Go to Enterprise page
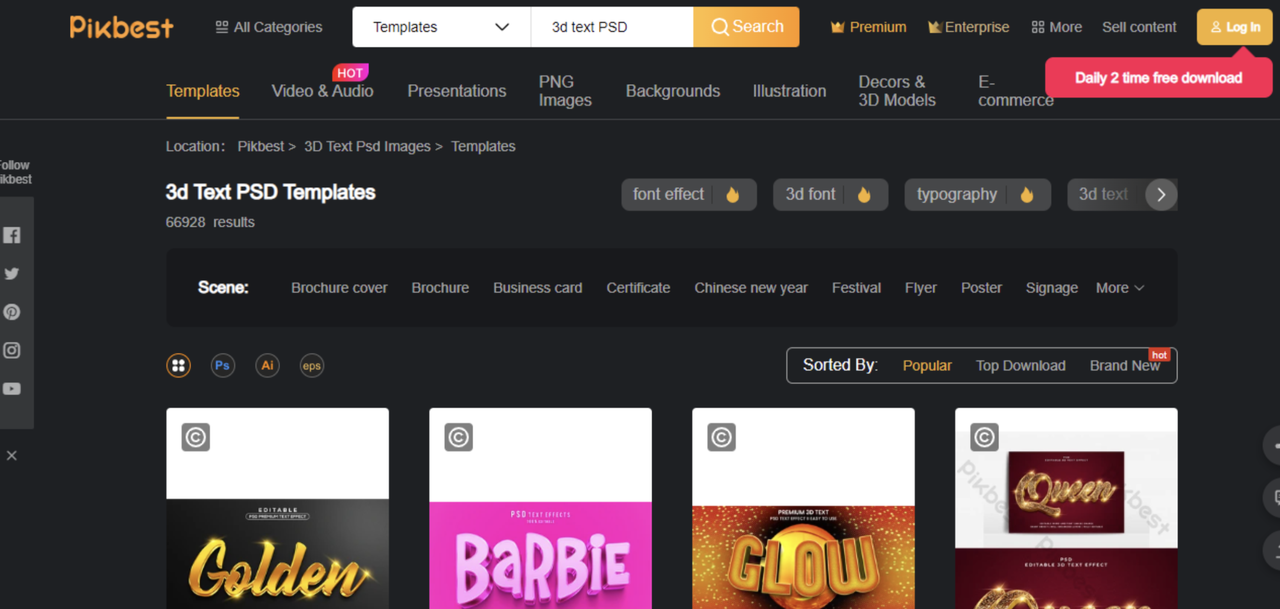This screenshot has width=1280, height=609. (x=968, y=27)
